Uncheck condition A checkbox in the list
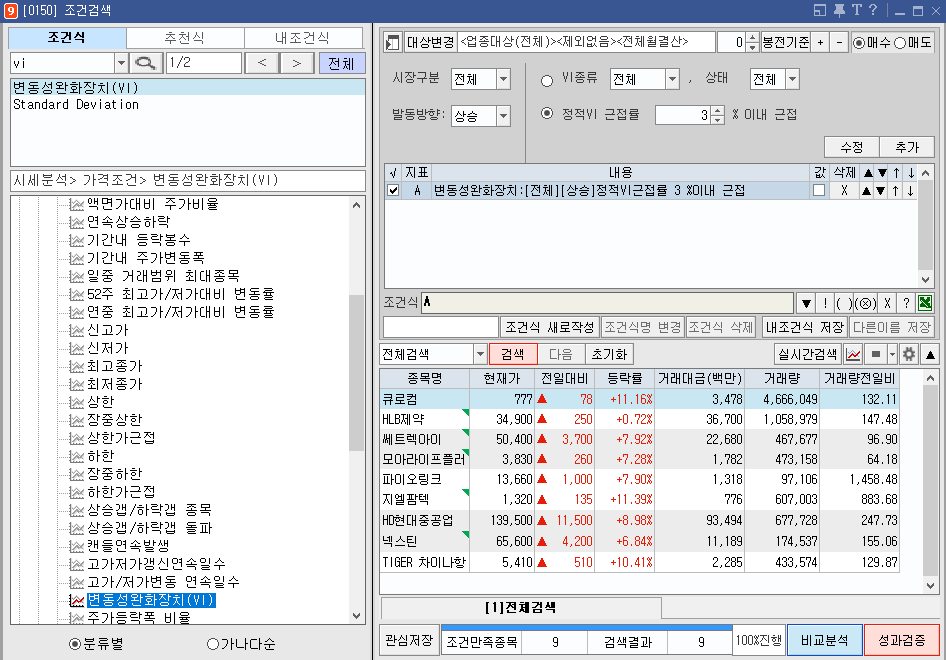This screenshot has width=946, height=660. [x=393, y=190]
